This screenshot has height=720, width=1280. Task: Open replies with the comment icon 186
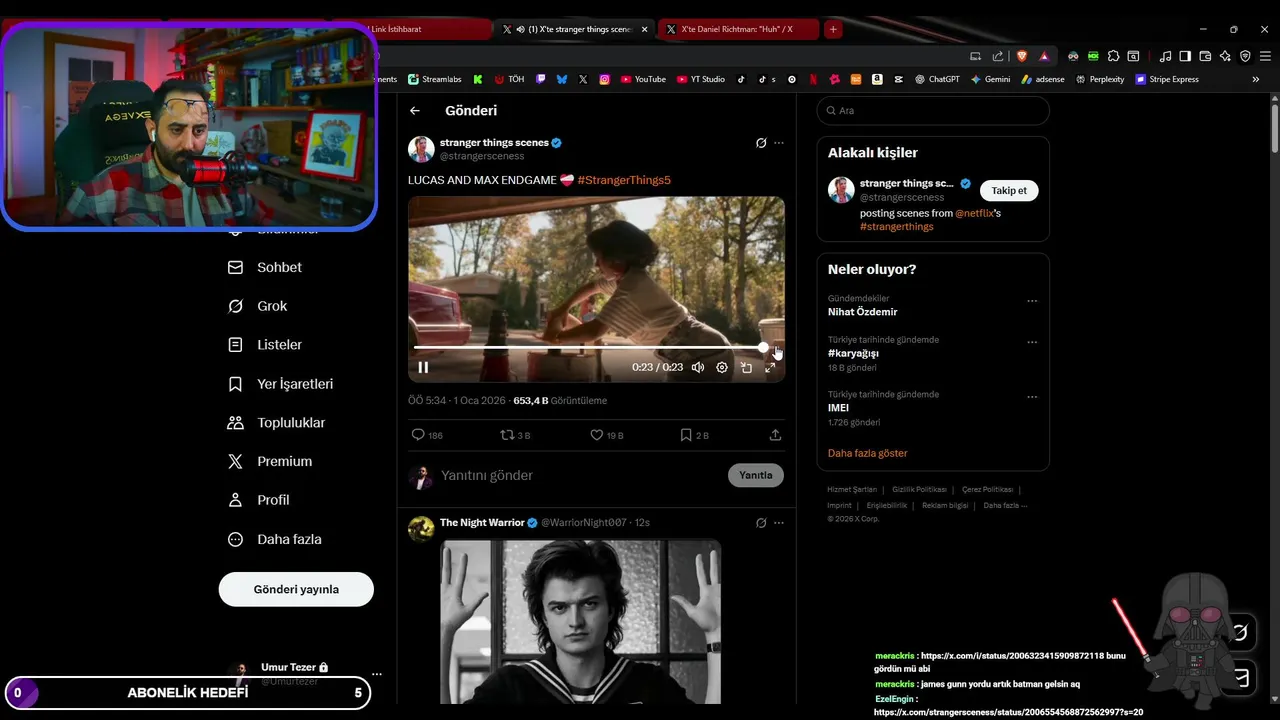[427, 435]
